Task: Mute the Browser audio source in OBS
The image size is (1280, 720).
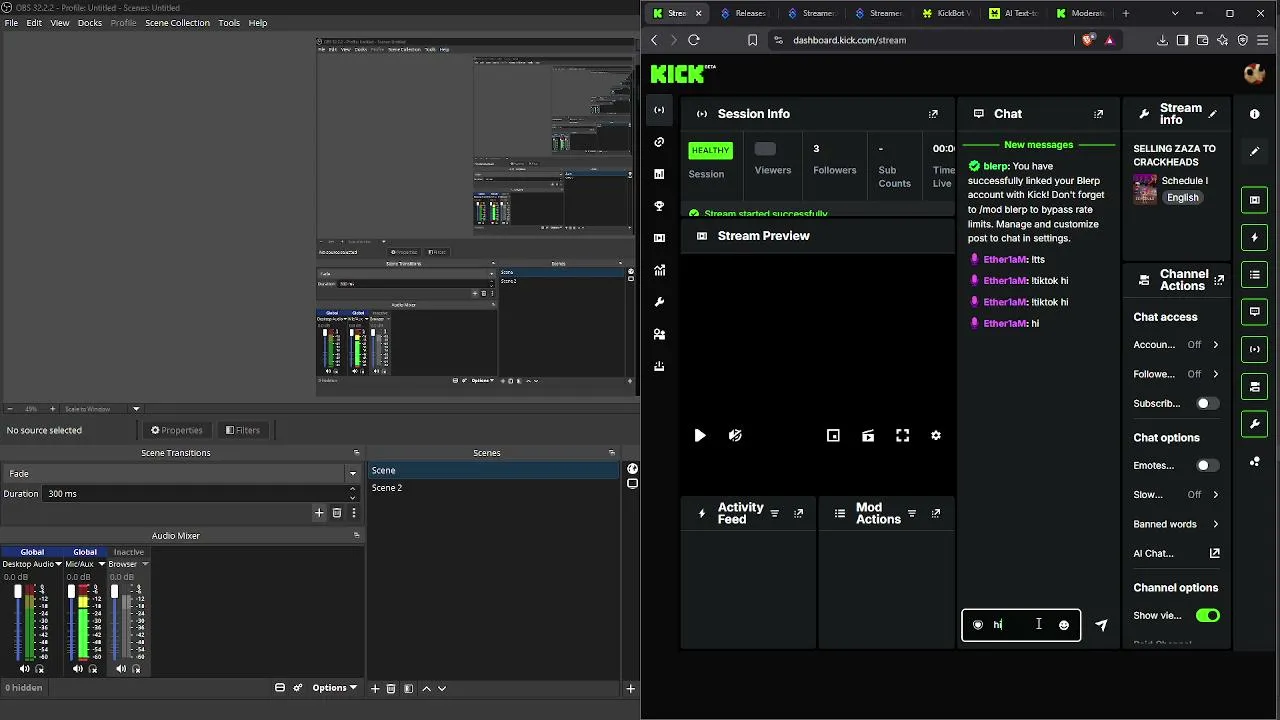Action: (121, 669)
